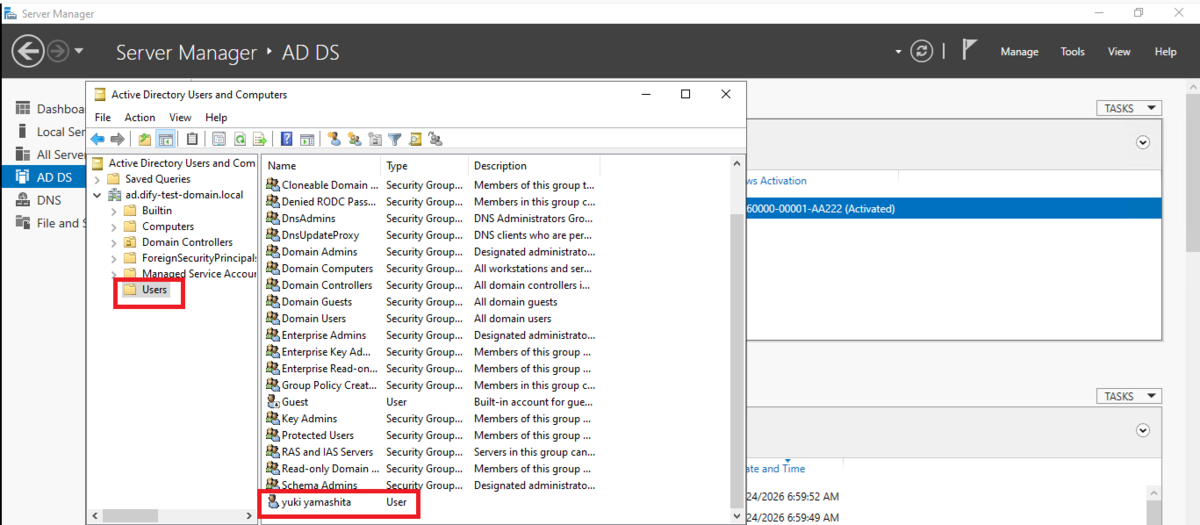Create a new group with toolbar icon
This screenshot has width=1200, height=525.
[x=354, y=139]
